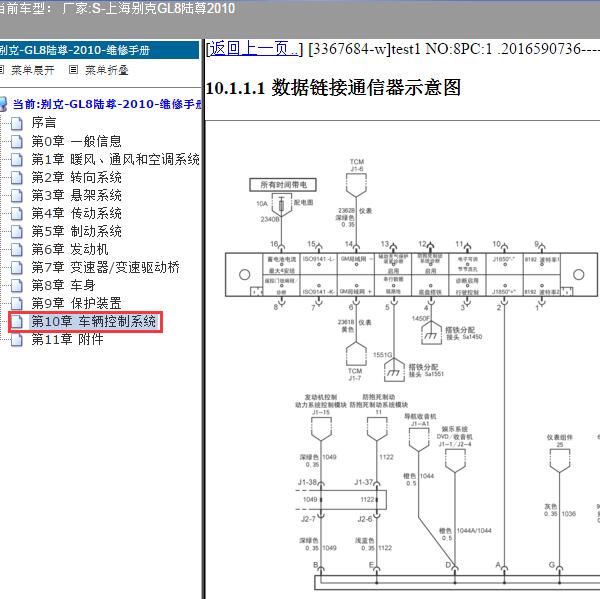Open 第6章 发动机
Screen dimensions: 600x599
(x=70, y=249)
